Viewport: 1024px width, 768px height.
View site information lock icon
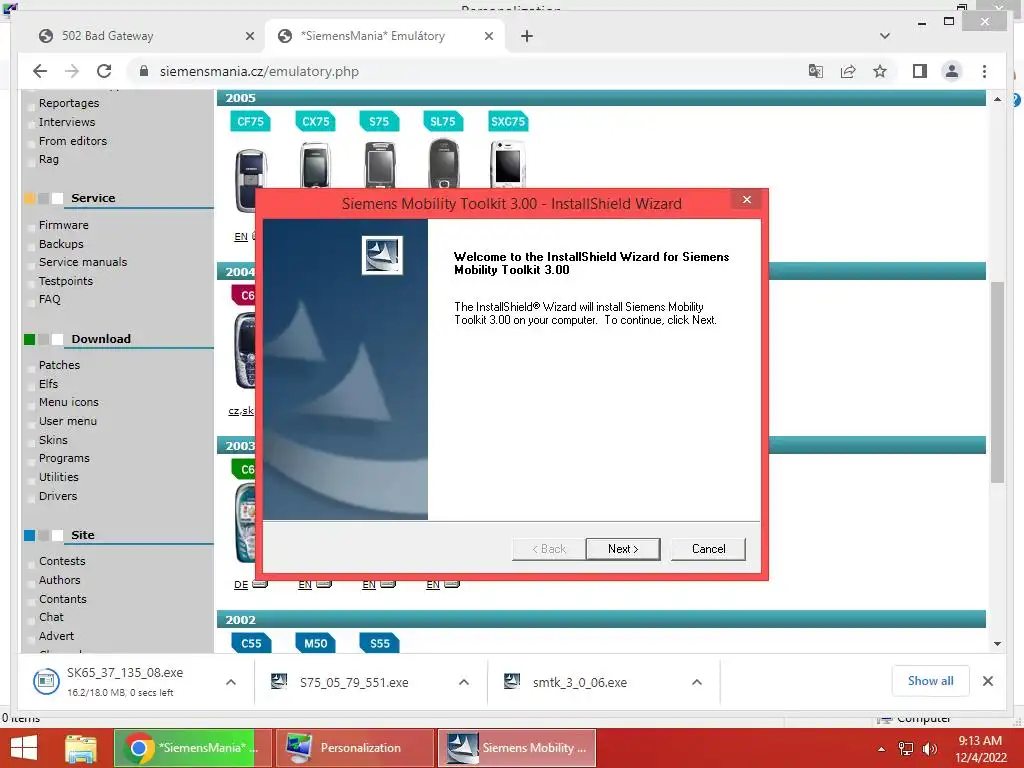pyautogui.click(x=144, y=71)
